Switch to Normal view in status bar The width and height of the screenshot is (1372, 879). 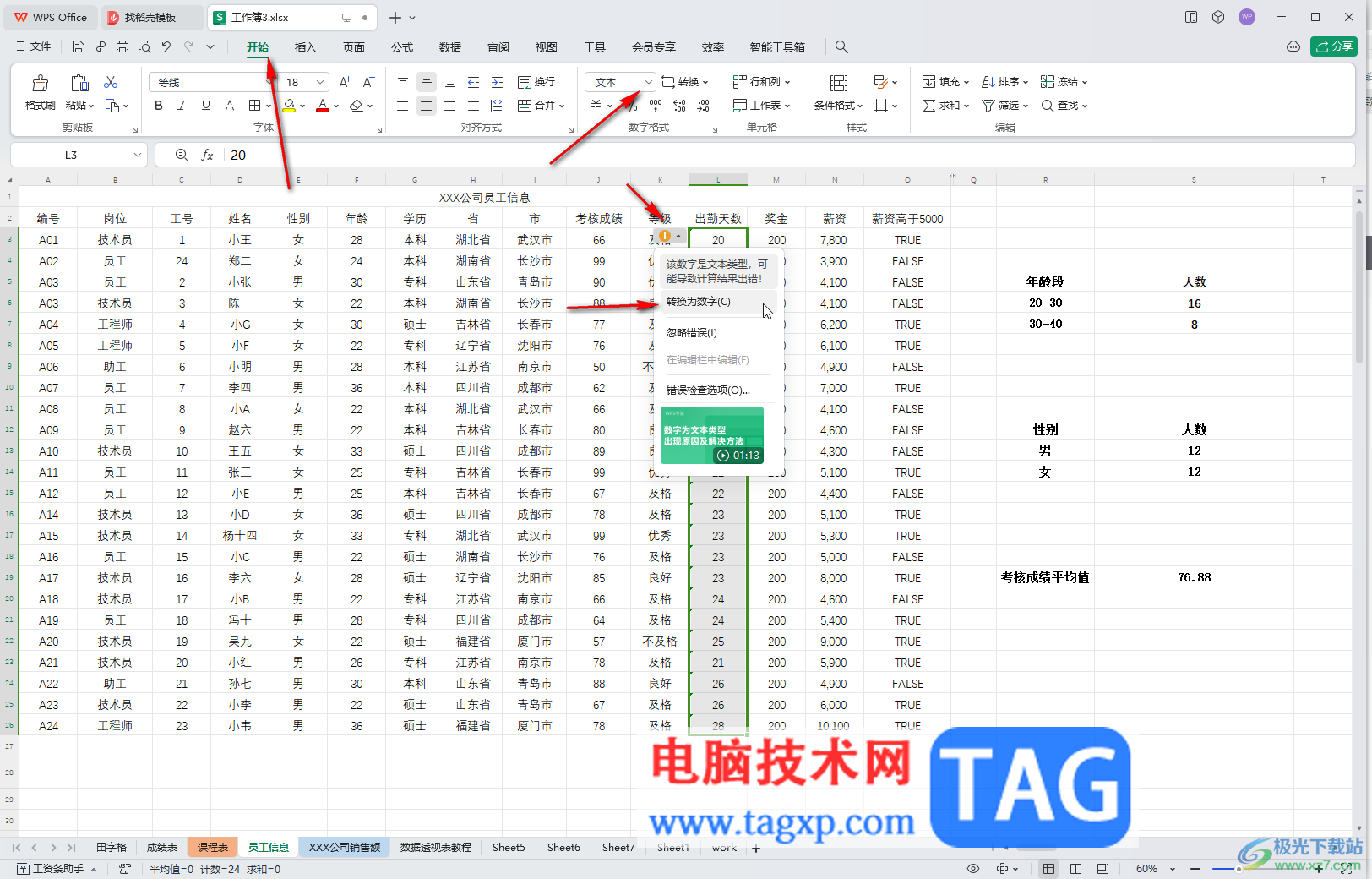1048,869
